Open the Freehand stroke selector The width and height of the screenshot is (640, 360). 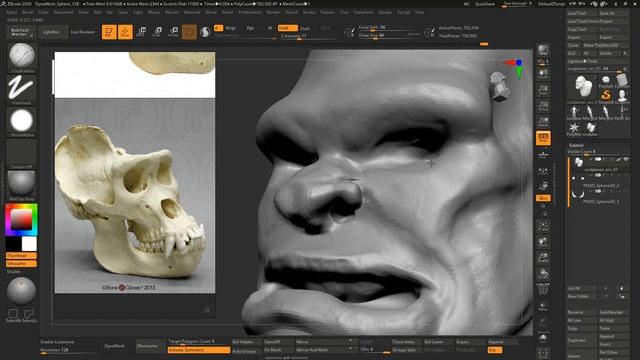tap(22, 88)
